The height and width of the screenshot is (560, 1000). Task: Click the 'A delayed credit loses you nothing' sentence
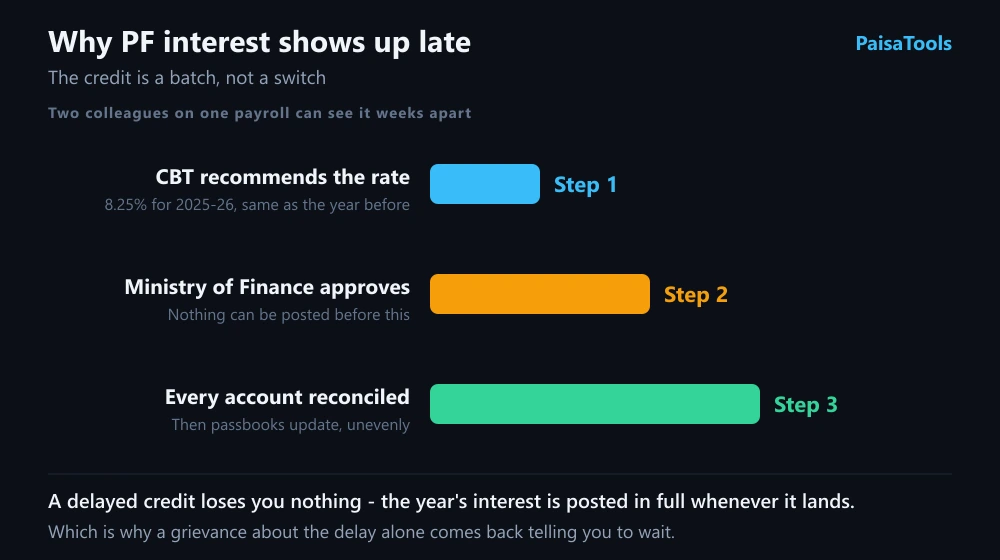pos(451,501)
